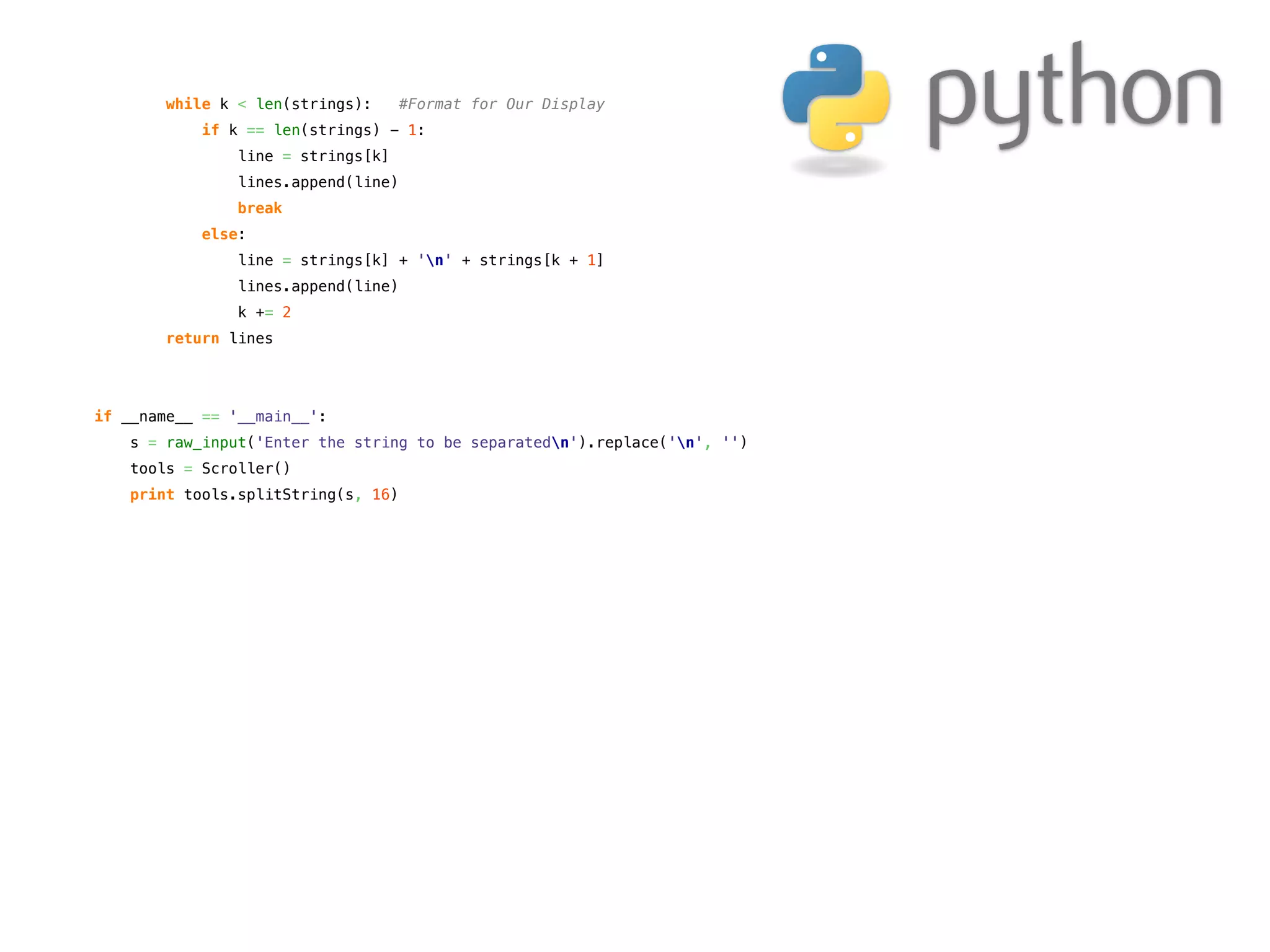This screenshot has width=1270, height=952.
Task: Click the 'return lines' statement
Action: point(220,338)
